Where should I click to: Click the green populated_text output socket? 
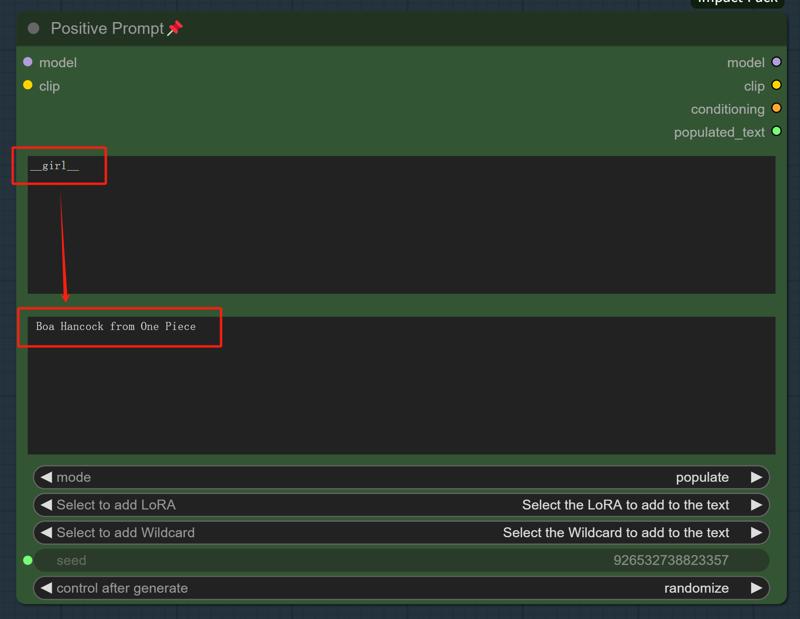[776, 131]
